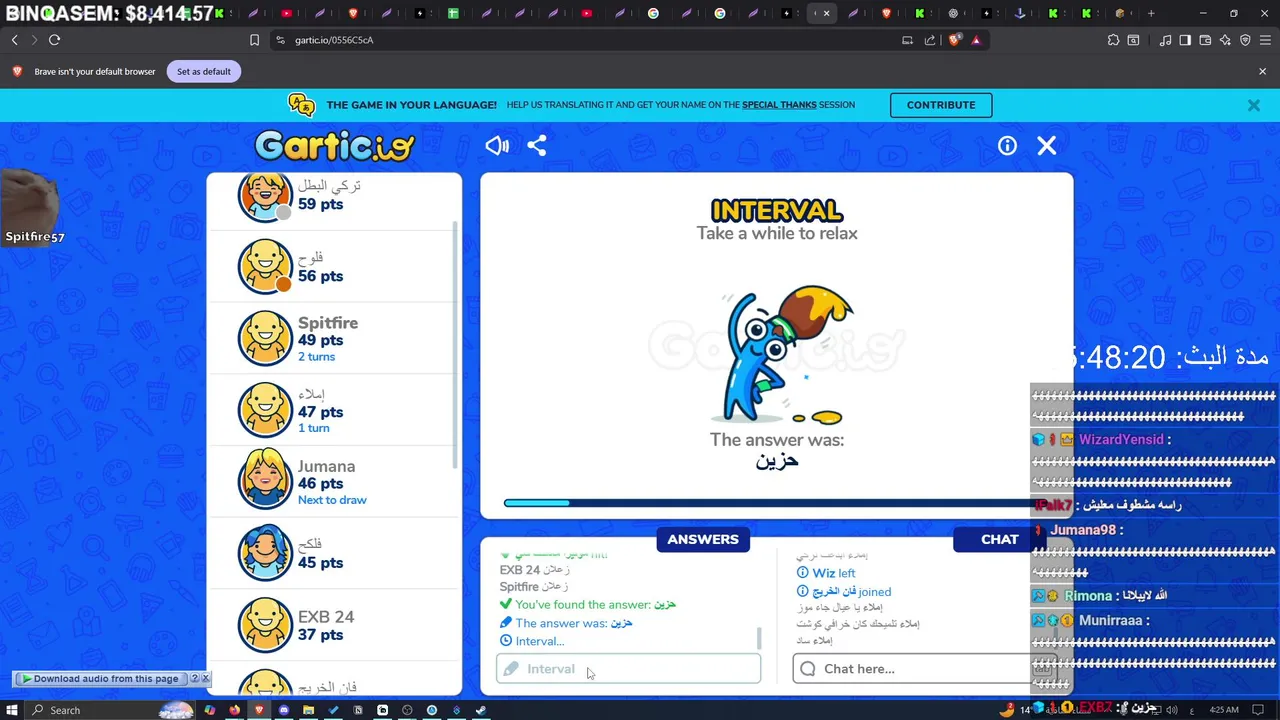Open Steam from the taskbar
Image resolution: width=1280 pixels, height=720 pixels.
(481, 710)
